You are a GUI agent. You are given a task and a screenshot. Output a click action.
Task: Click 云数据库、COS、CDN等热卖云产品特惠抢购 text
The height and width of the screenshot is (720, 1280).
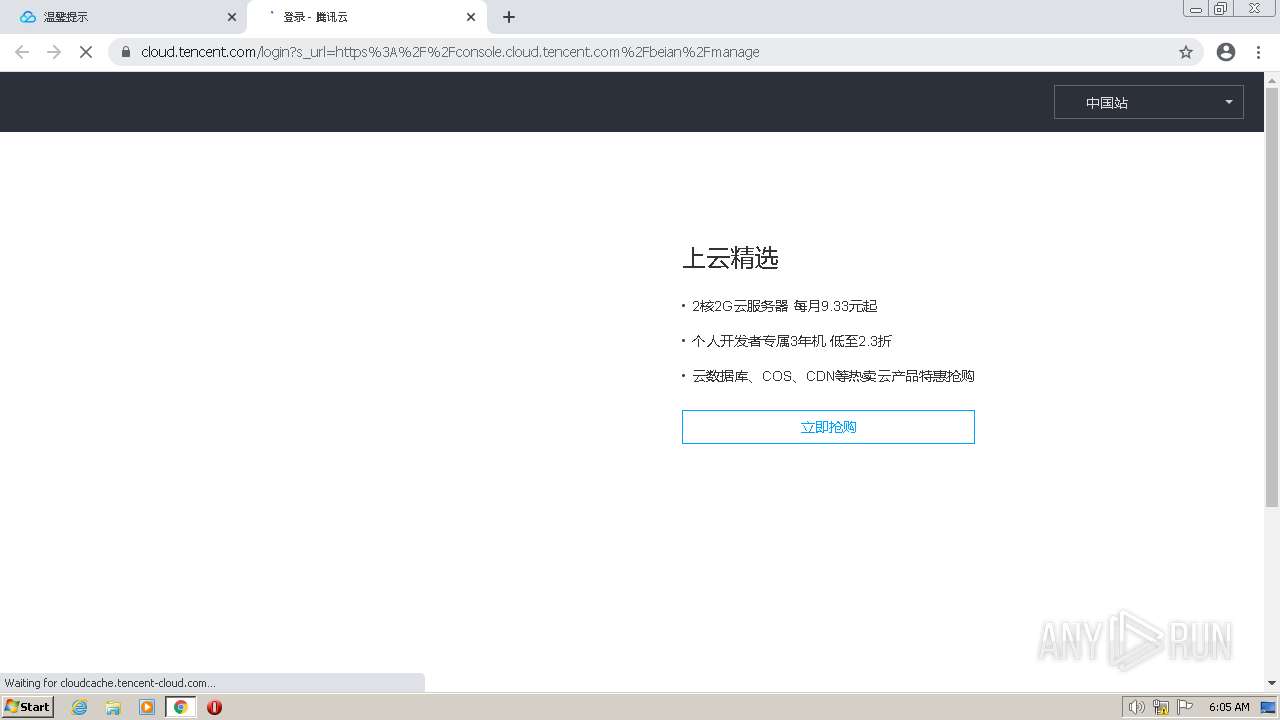[x=833, y=376]
